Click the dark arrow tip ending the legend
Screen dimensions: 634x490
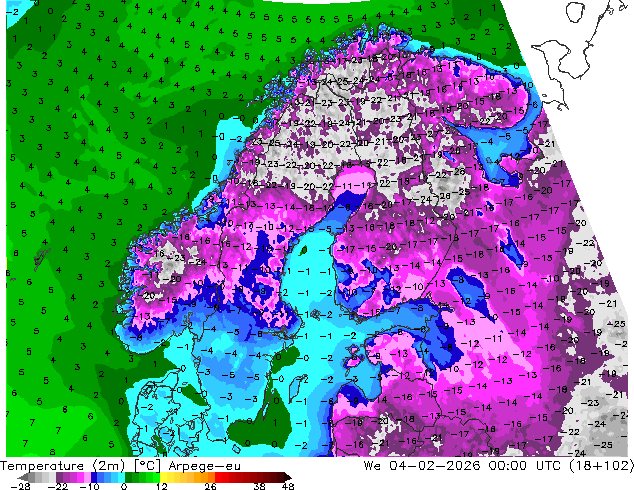pyautogui.click(x=287, y=477)
